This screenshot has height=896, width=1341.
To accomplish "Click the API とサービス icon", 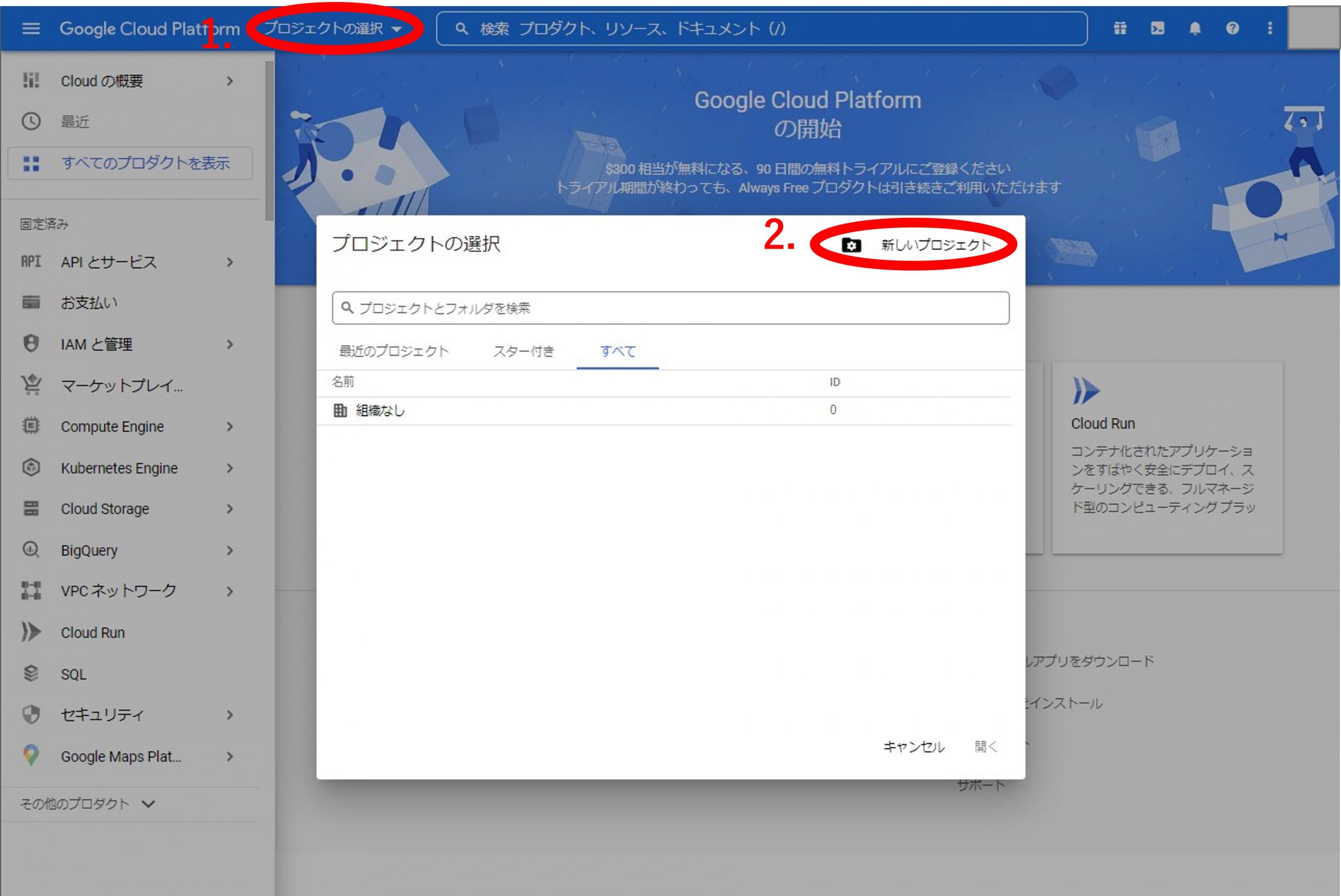I will [x=31, y=262].
